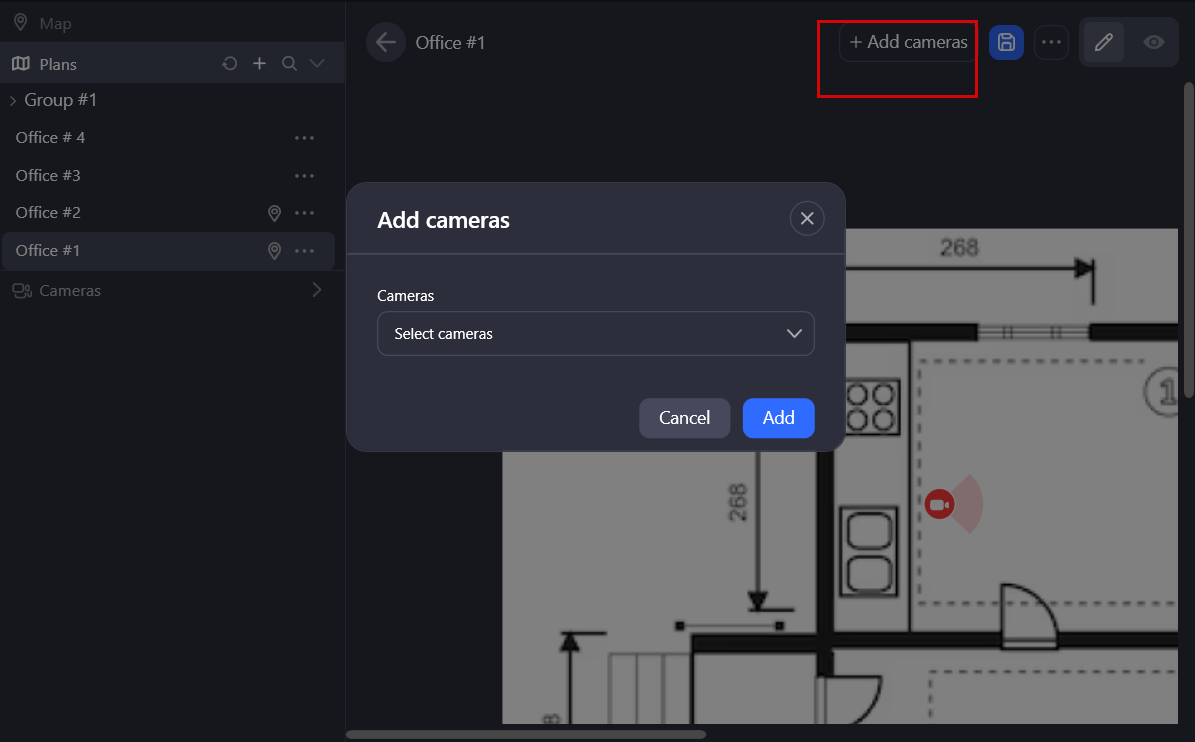The height and width of the screenshot is (742, 1195).
Task: Expand the Cameras section
Action: 317,290
